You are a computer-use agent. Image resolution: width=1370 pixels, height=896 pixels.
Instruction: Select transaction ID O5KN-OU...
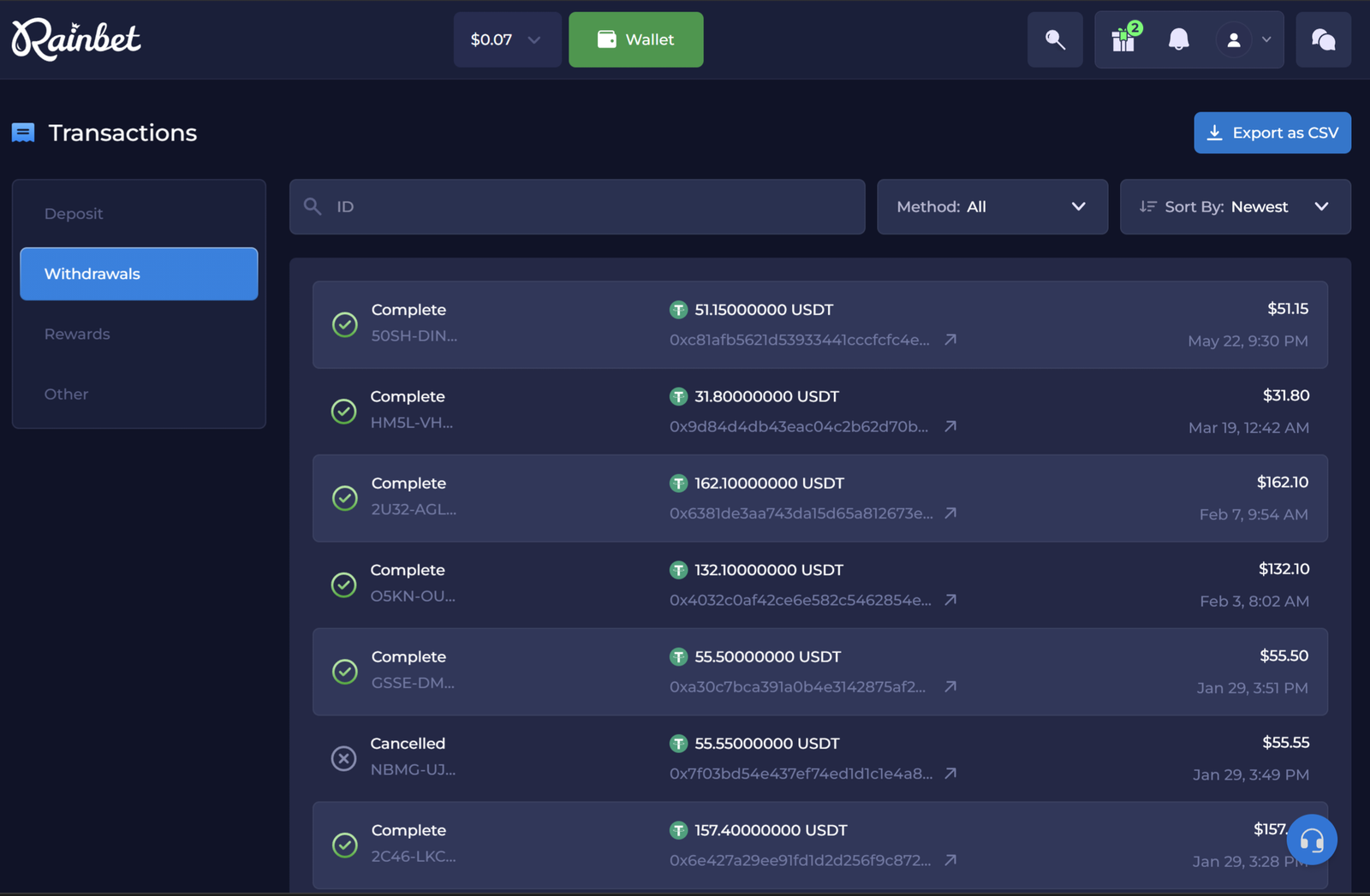click(x=413, y=596)
